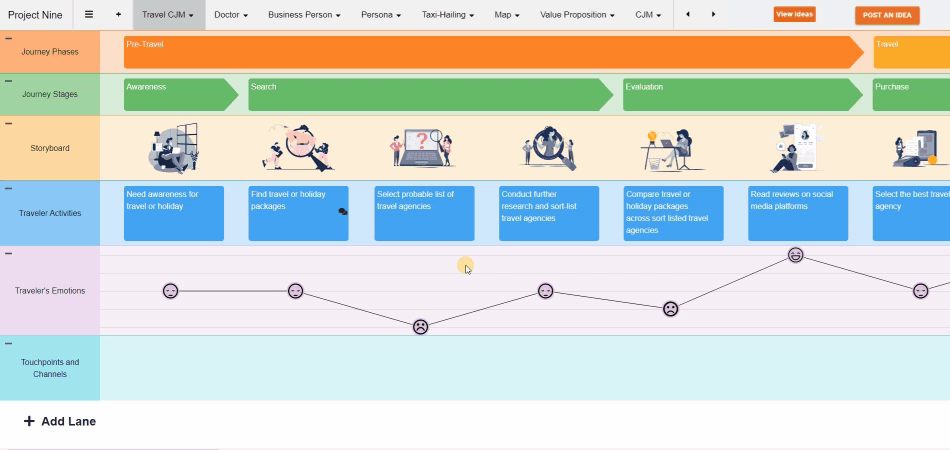Open comment icon on Find travel packages card
This screenshot has height=450, width=950.
pos(343,212)
